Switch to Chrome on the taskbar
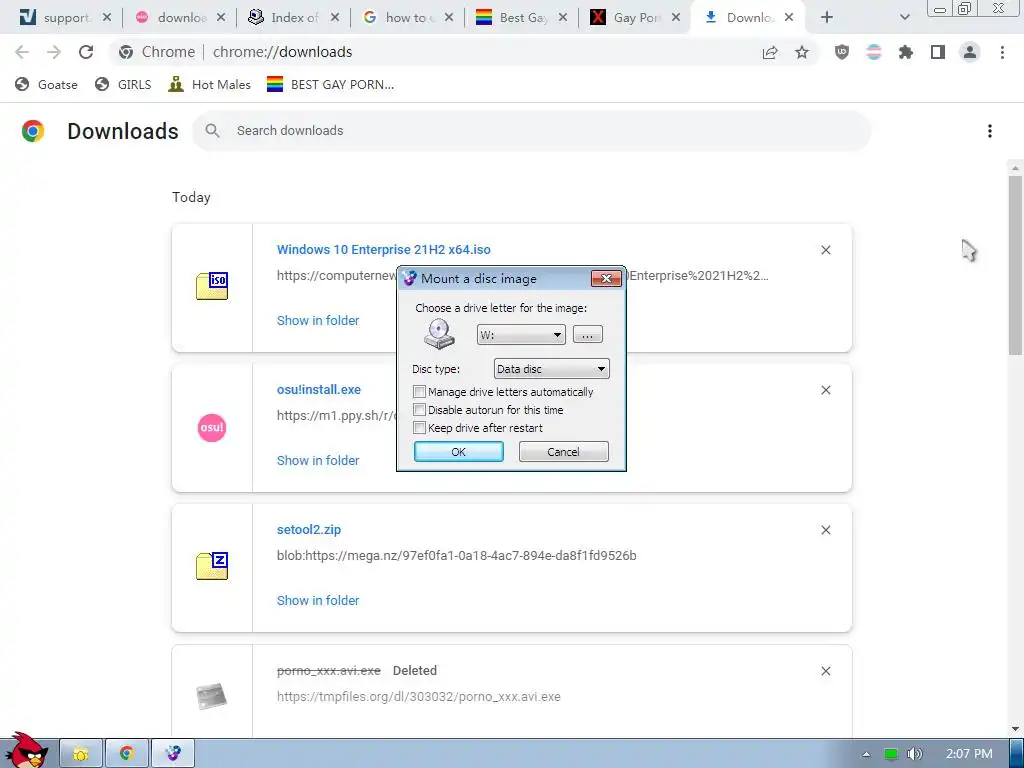The width and height of the screenshot is (1024, 768). point(127,754)
